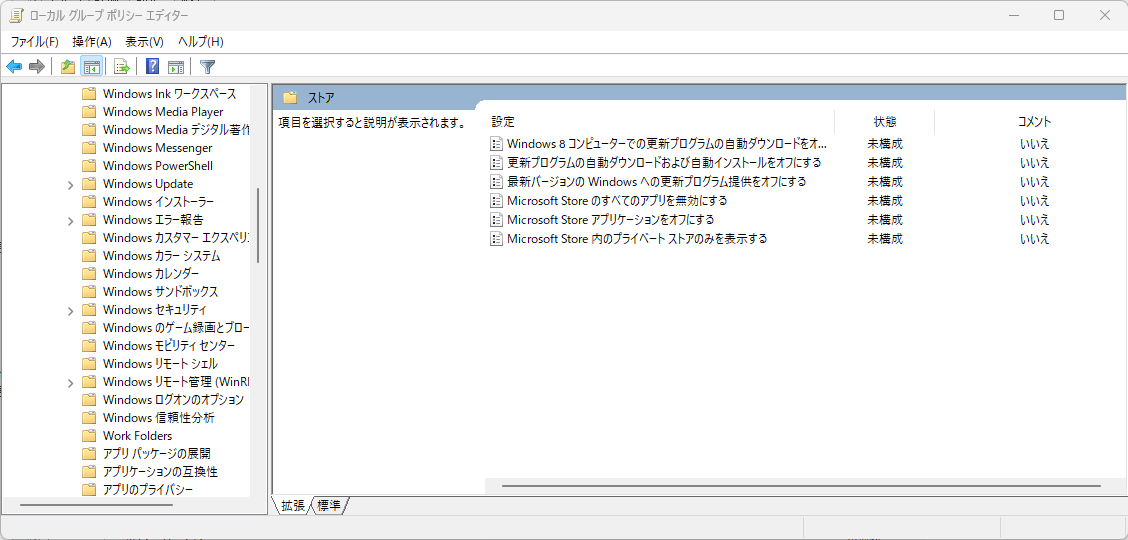Select Windows 信頼性分析 in the tree
Image resolution: width=1128 pixels, height=540 pixels.
pyautogui.click(x=158, y=417)
